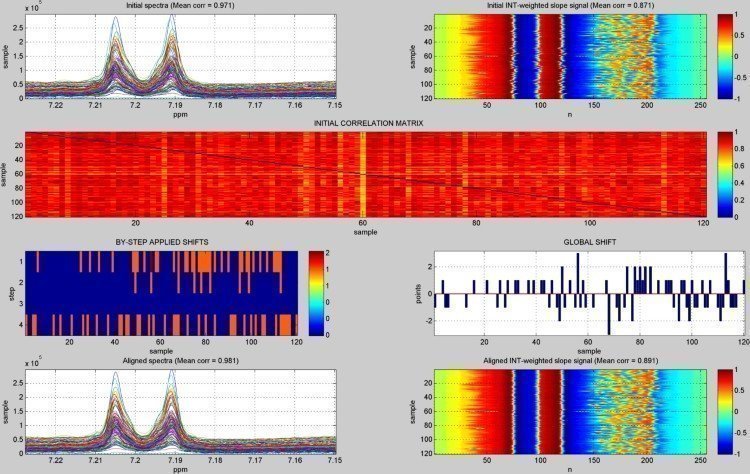Click "ppm" axis label under Initial spectra
The width and height of the screenshot is (750, 474).
point(180,112)
